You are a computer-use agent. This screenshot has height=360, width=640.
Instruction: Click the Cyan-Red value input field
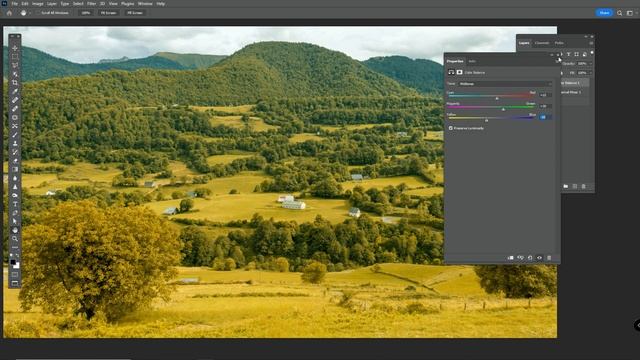pyautogui.click(x=545, y=95)
